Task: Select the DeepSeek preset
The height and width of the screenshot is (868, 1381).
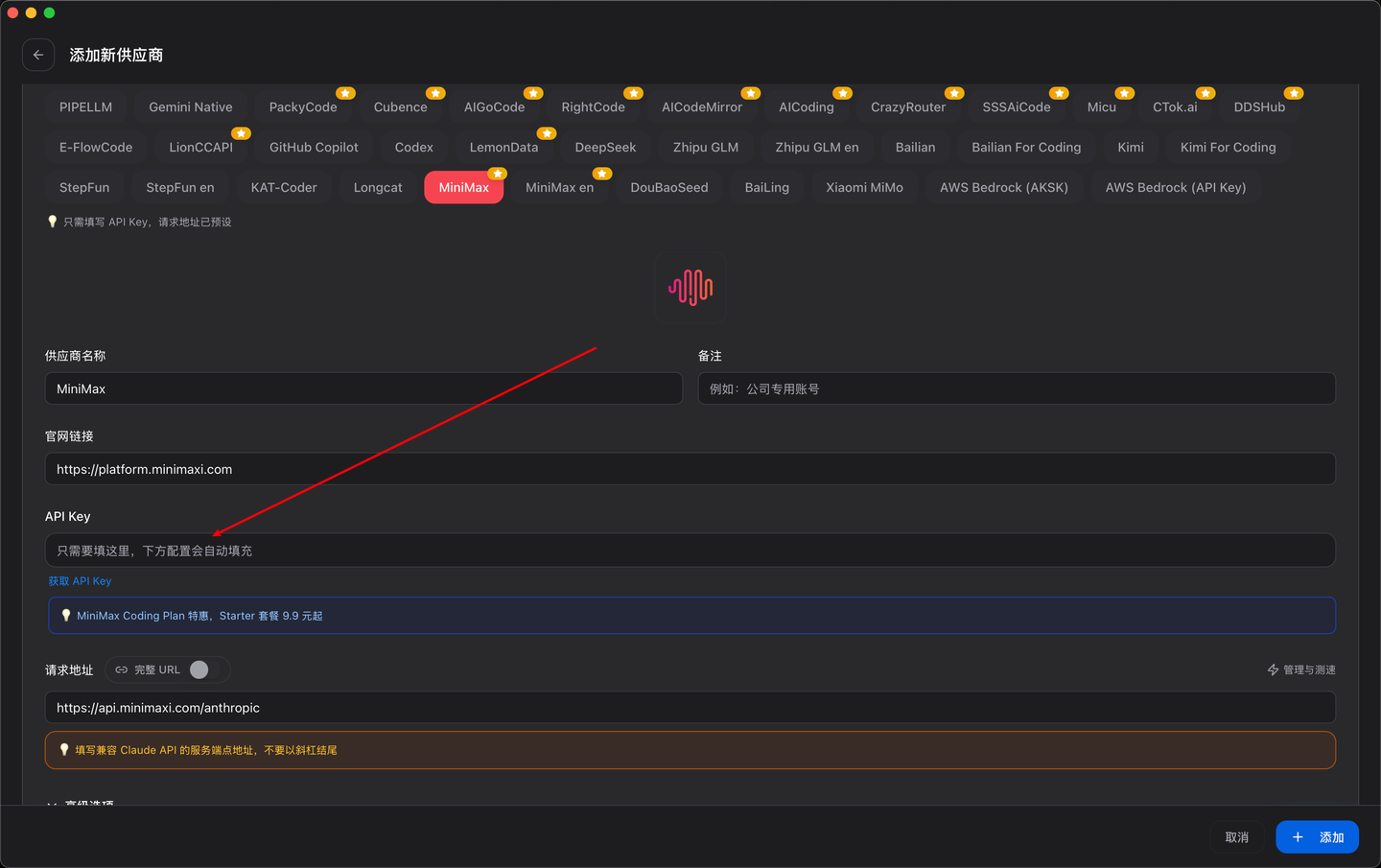Action: [x=606, y=148]
